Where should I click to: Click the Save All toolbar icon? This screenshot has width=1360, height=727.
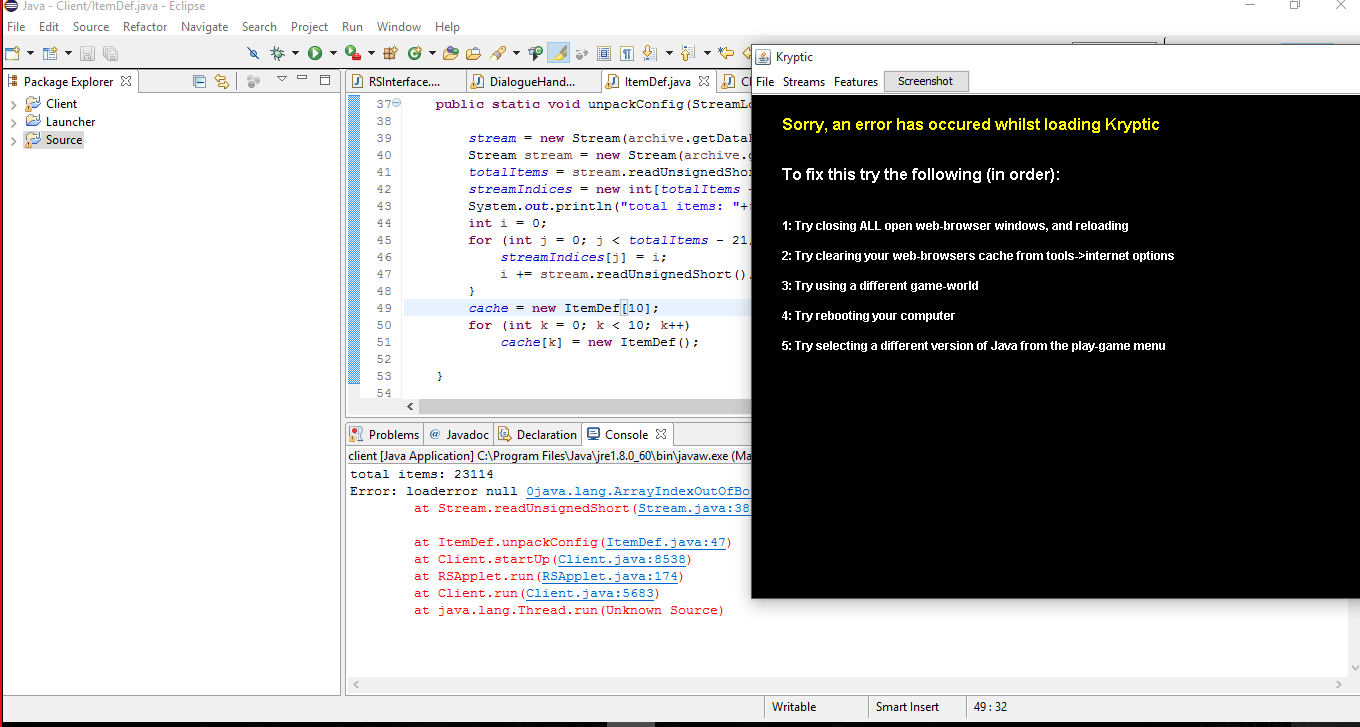110,52
